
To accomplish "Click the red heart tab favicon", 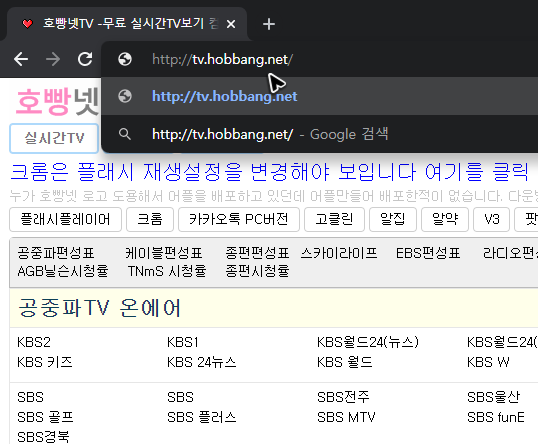I will (x=27, y=24).
